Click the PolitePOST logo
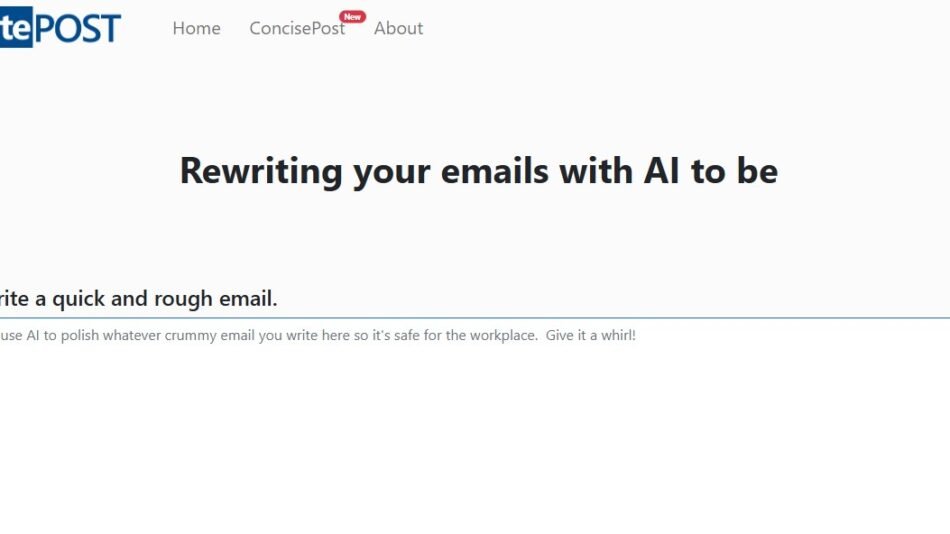This screenshot has width=950, height=534. 60,28
